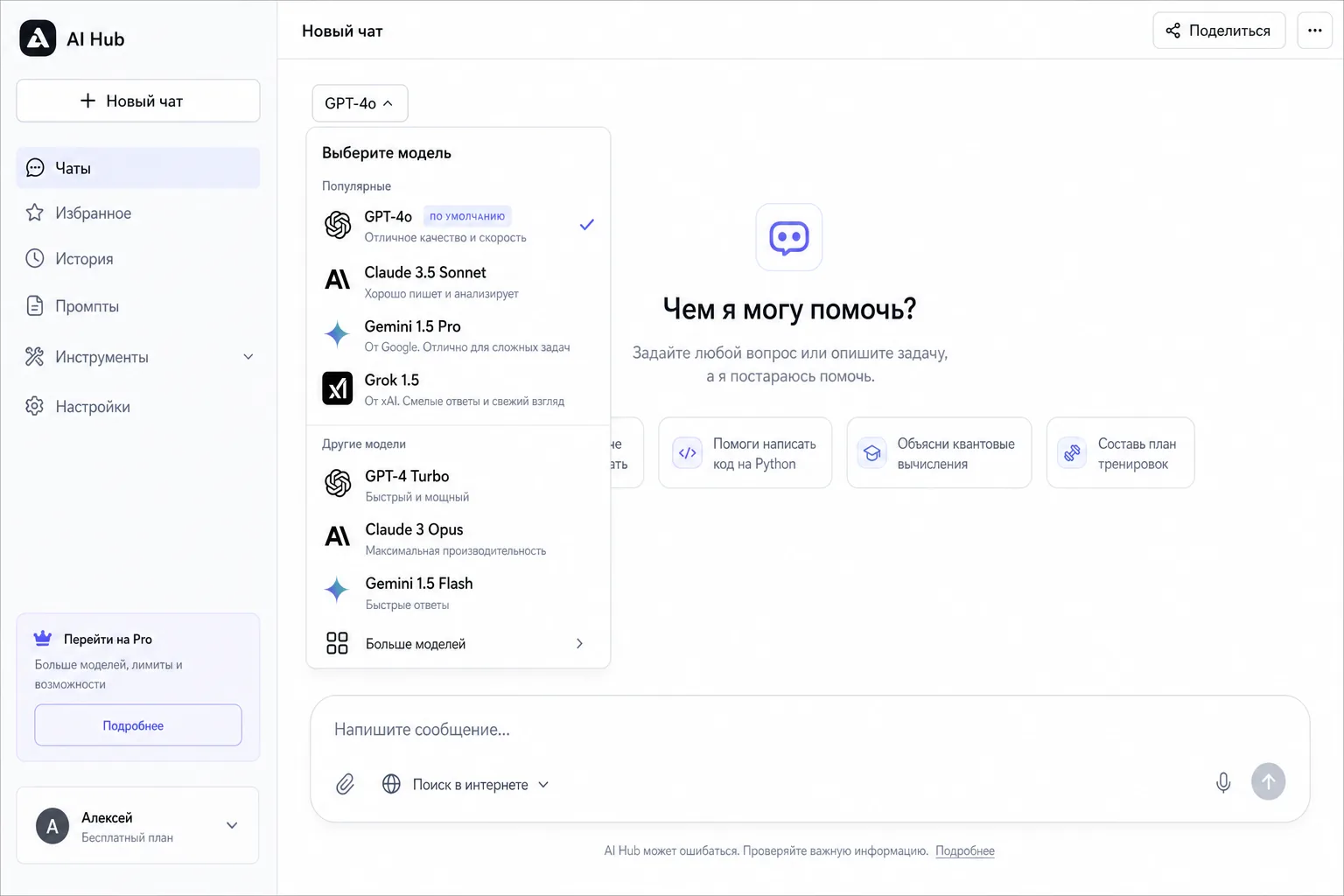Open the Алексей account menu chevron
Image resolution: width=1344 pixels, height=896 pixels.
(x=232, y=825)
